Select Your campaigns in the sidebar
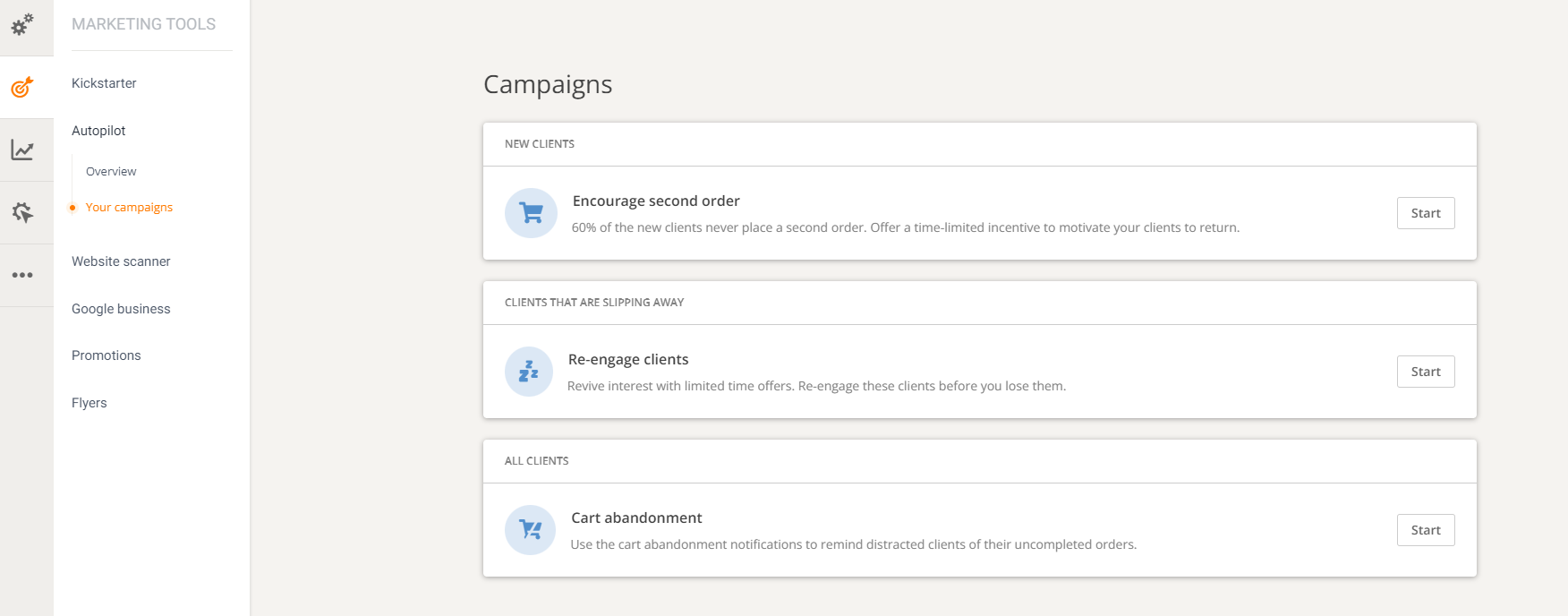1568x616 pixels. 129,207
